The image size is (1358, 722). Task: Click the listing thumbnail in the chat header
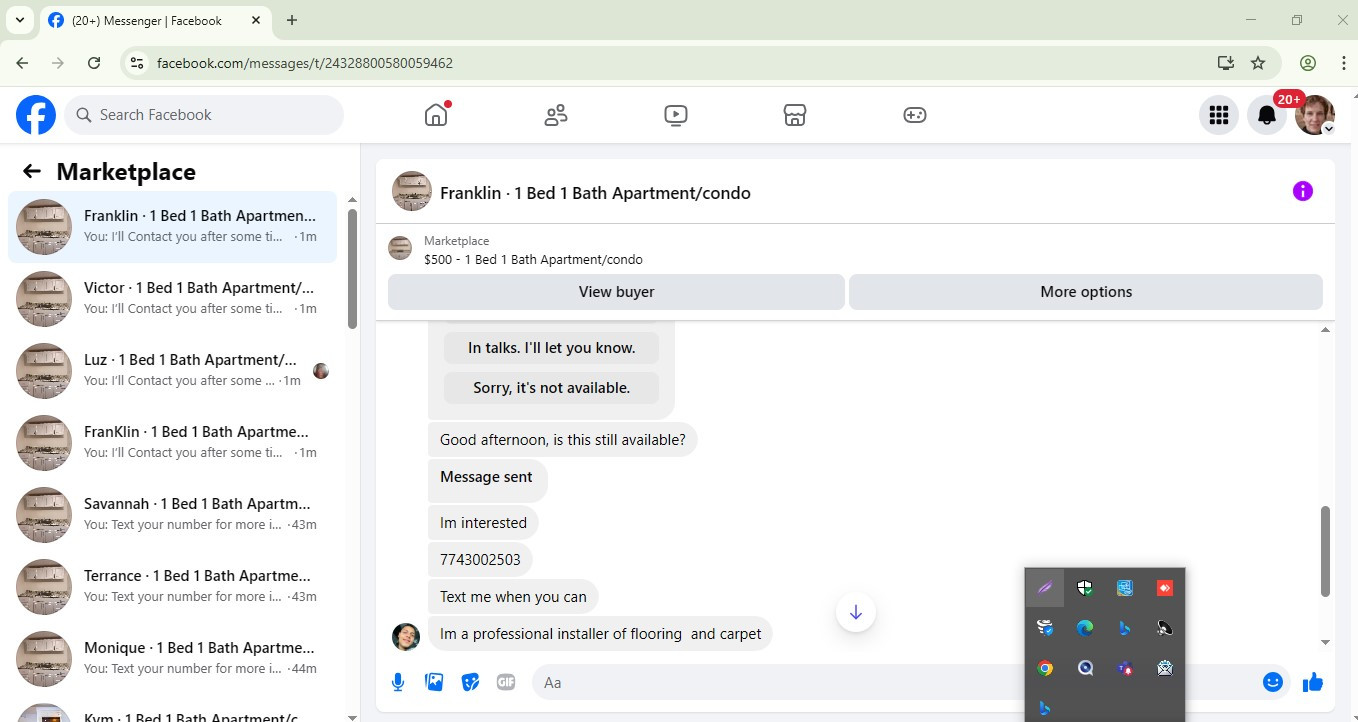[412, 191]
